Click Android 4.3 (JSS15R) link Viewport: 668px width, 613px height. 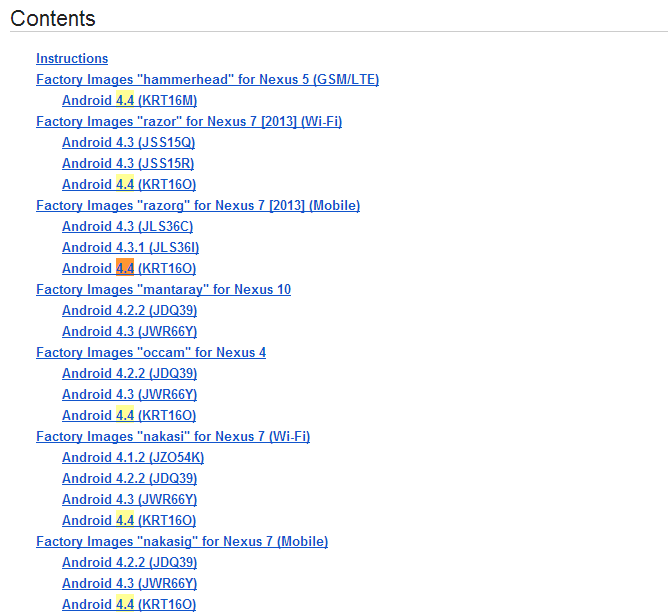tap(128, 163)
